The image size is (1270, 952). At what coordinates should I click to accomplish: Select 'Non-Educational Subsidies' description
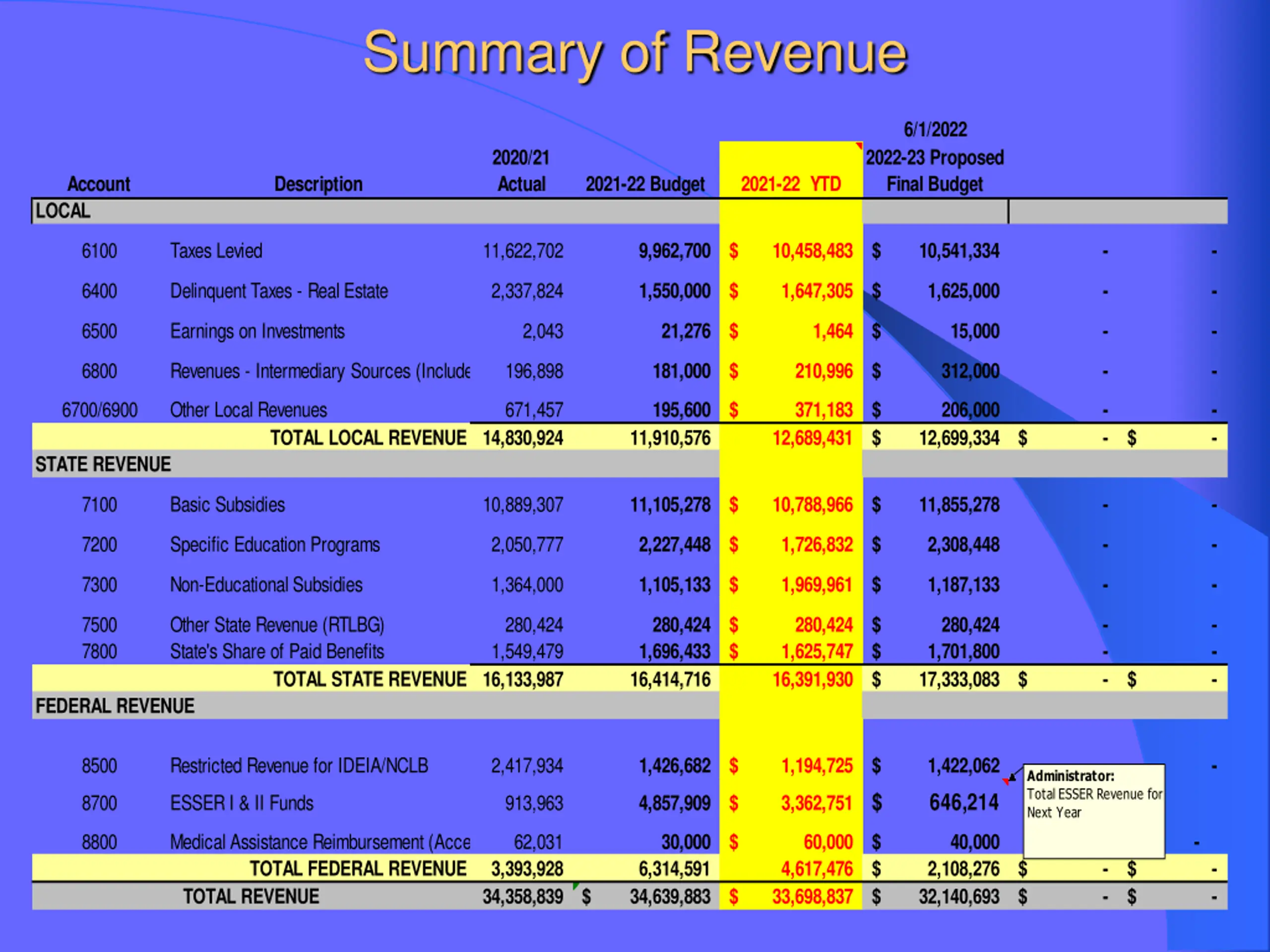tap(266, 585)
